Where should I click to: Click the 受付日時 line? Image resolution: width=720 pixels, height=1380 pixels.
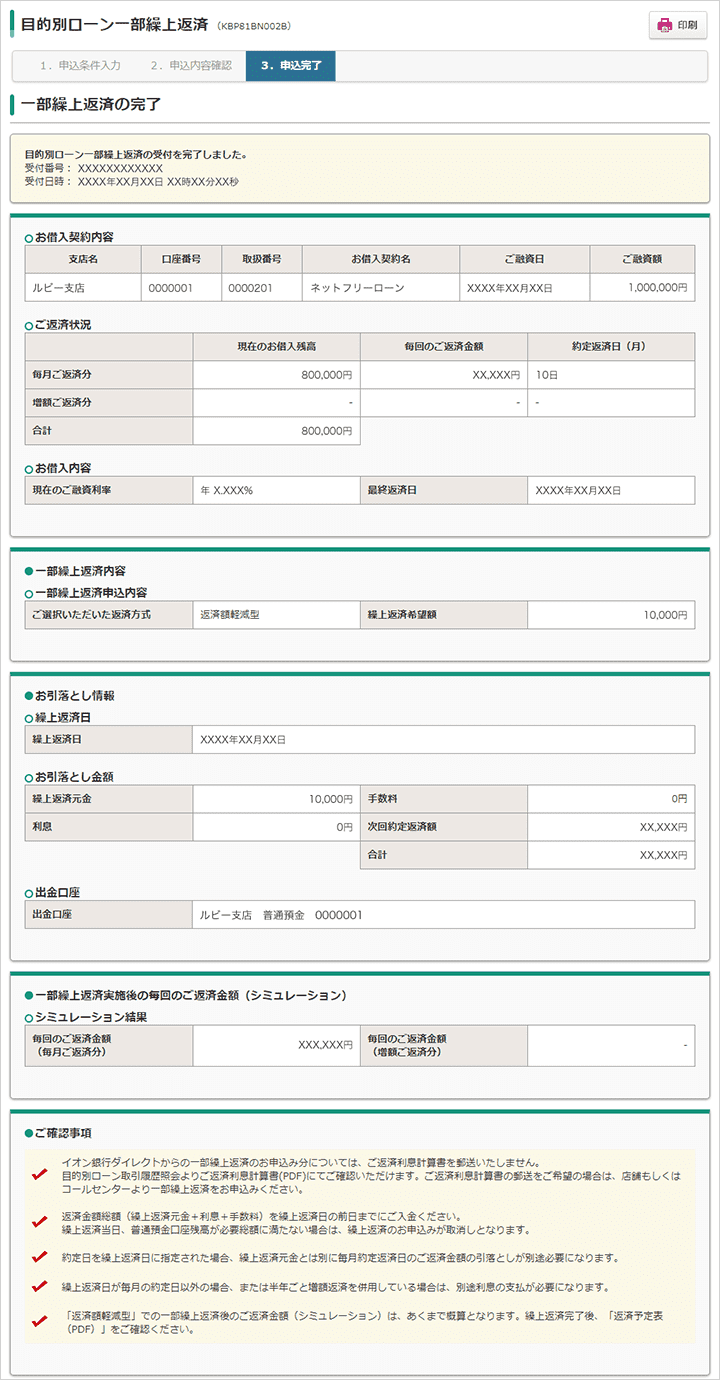(132, 182)
